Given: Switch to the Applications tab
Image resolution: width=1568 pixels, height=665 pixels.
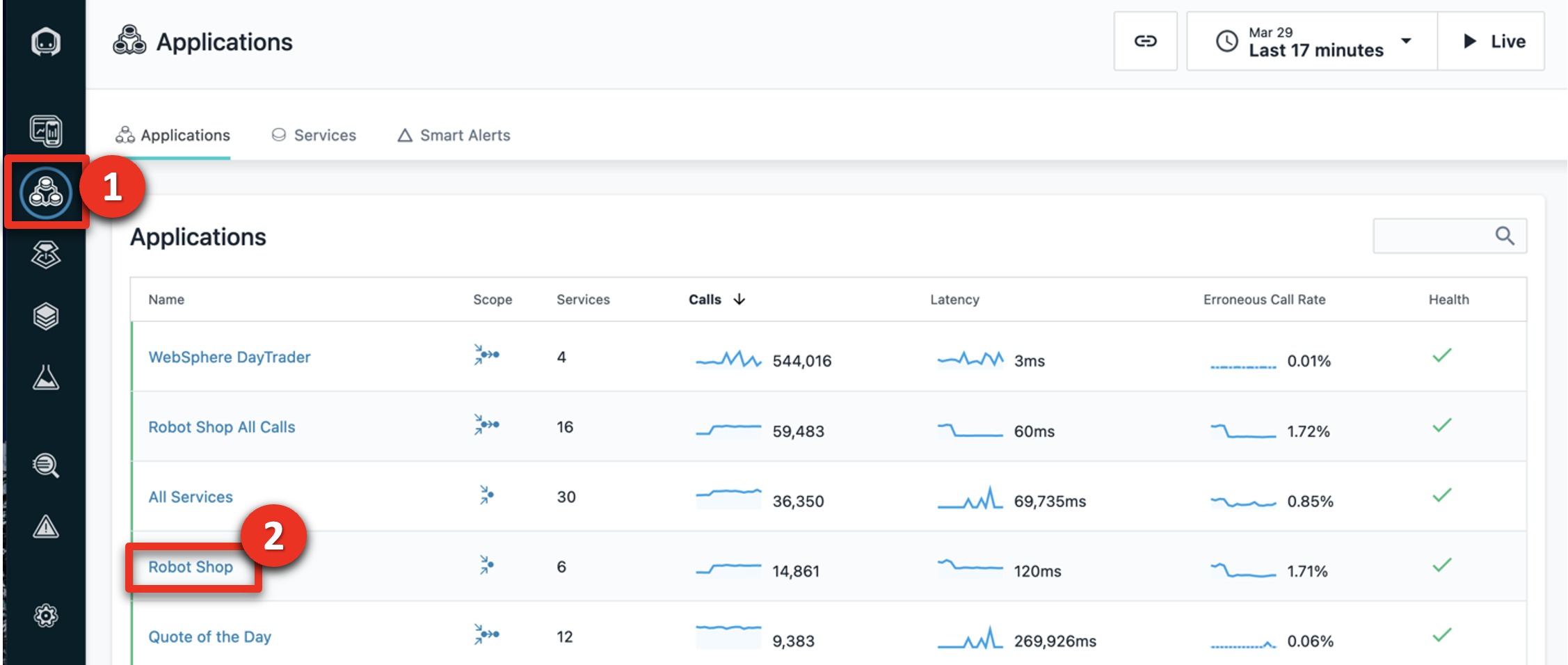Looking at the screenshot, I should [173, 135].
